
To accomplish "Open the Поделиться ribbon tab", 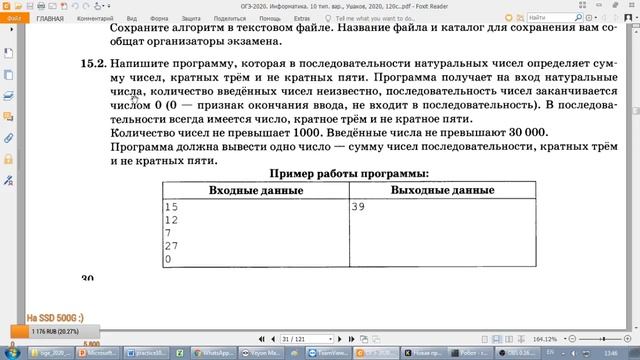I will pos(230,19).
